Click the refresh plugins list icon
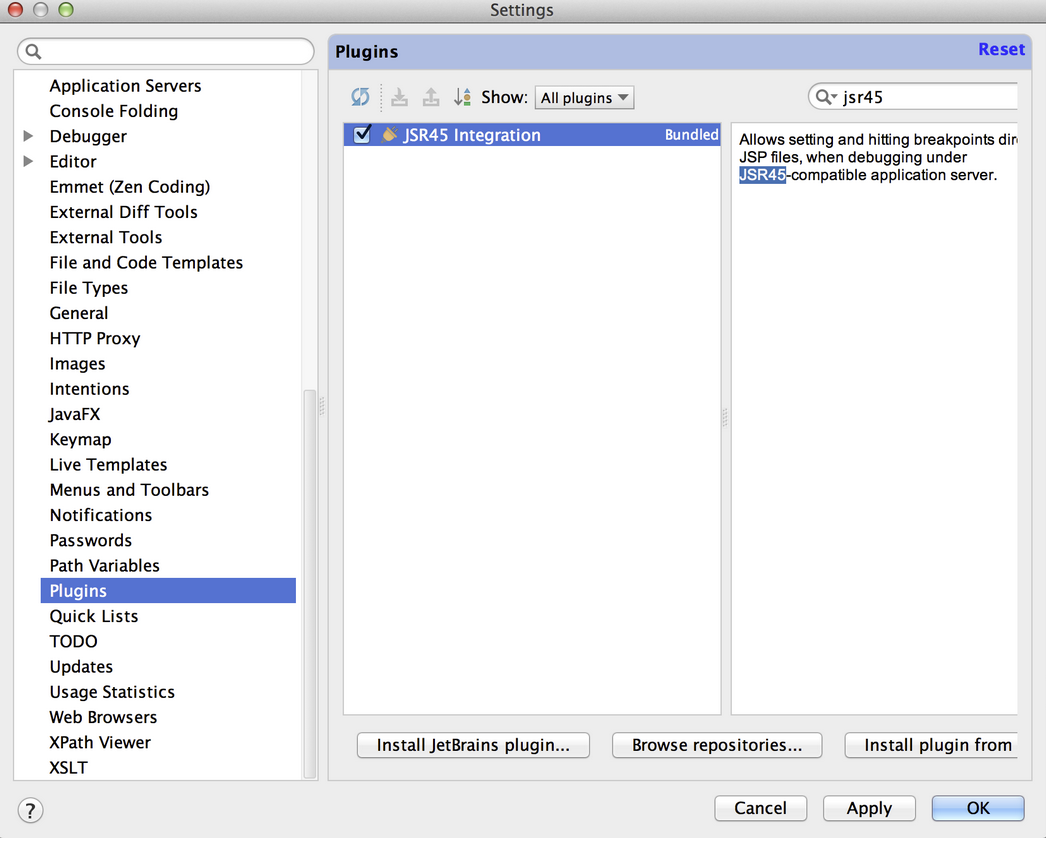 [x=360, y=97]
